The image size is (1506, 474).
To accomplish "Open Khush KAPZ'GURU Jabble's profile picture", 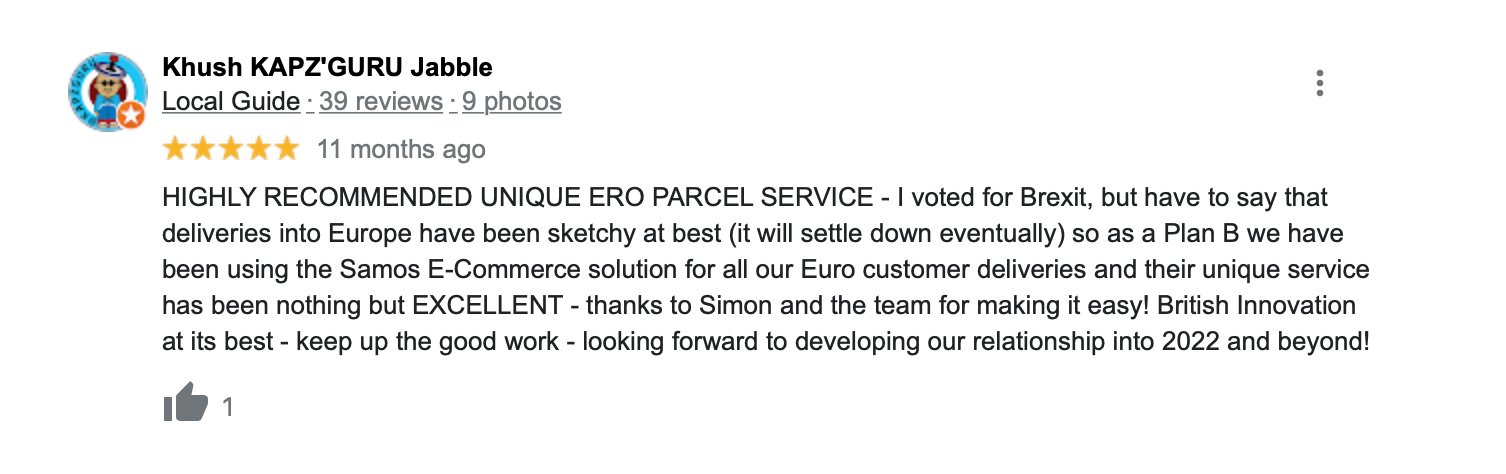I will click(x=106, y=91).
